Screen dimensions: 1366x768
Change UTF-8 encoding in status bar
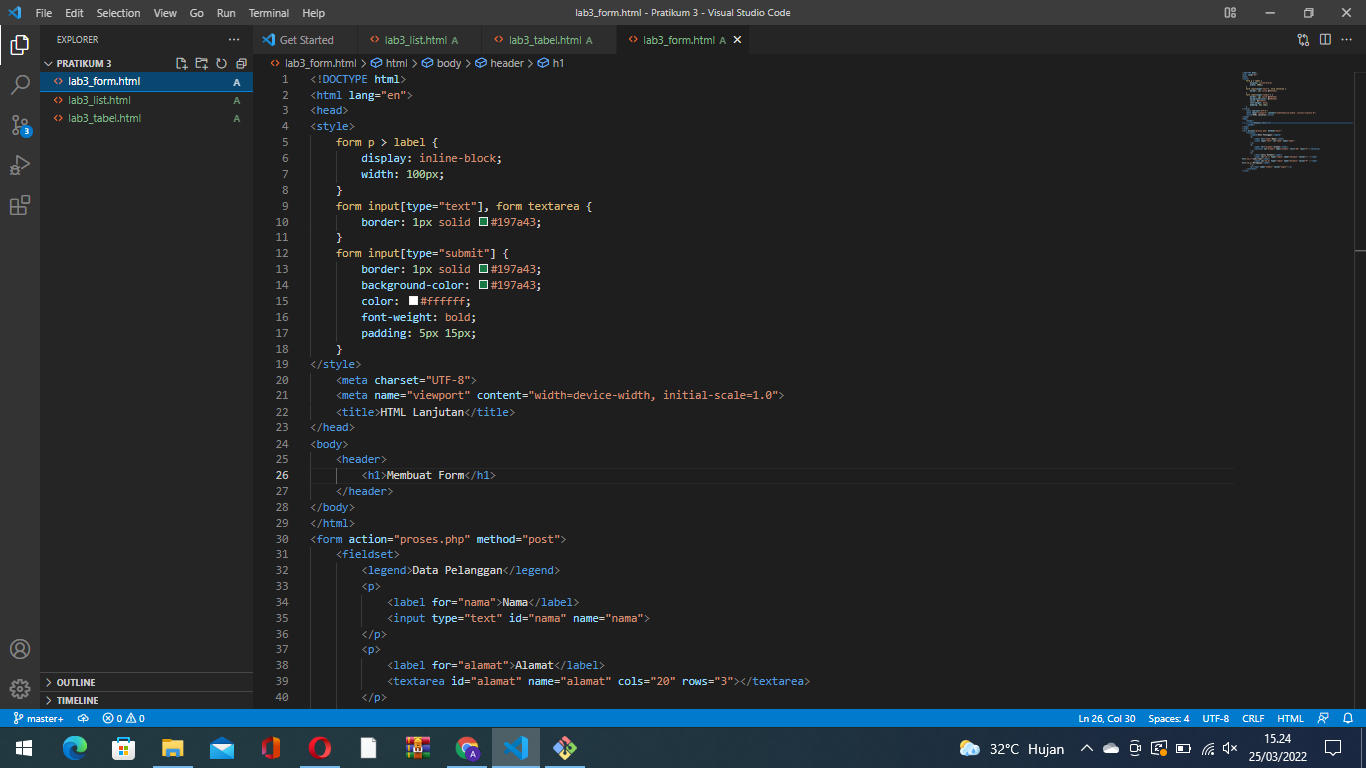[x=1215, y=718]
